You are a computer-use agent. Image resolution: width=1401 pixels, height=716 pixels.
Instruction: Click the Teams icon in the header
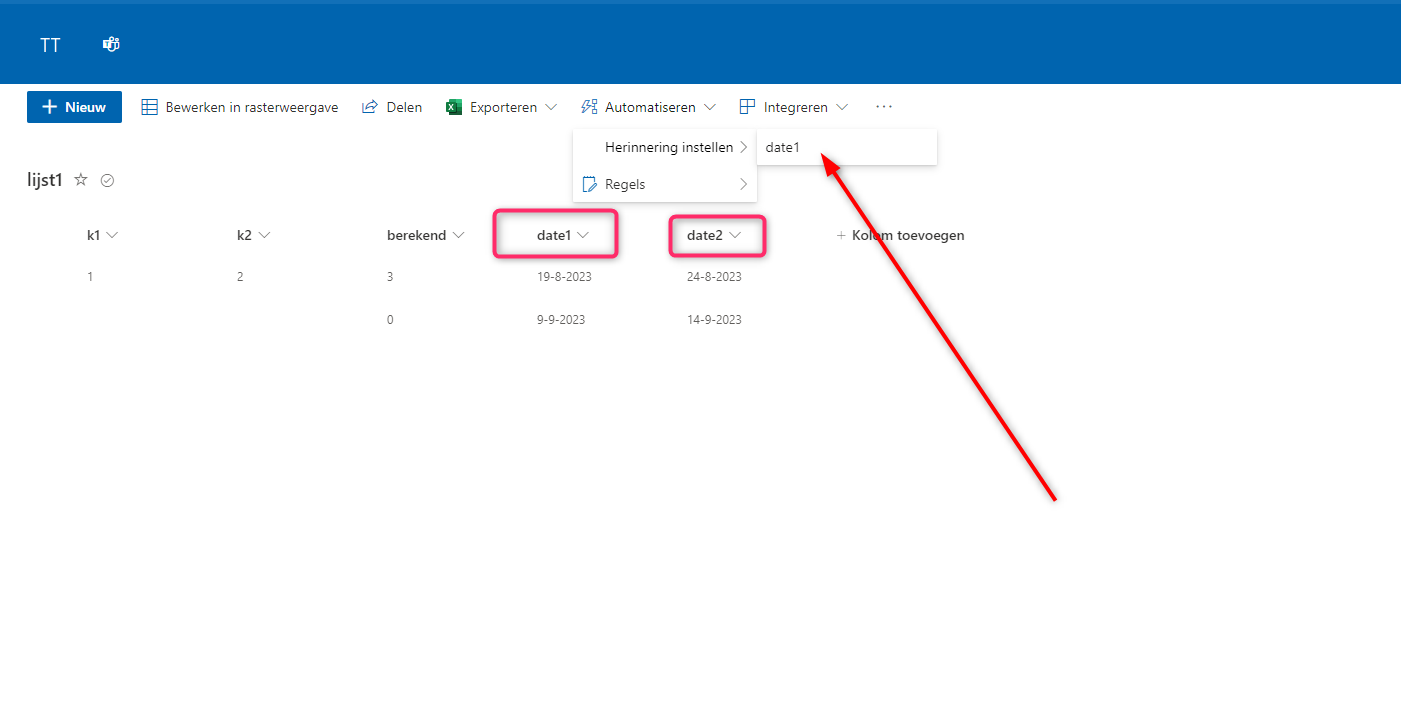pyautogui.click(x=110, y=44)
